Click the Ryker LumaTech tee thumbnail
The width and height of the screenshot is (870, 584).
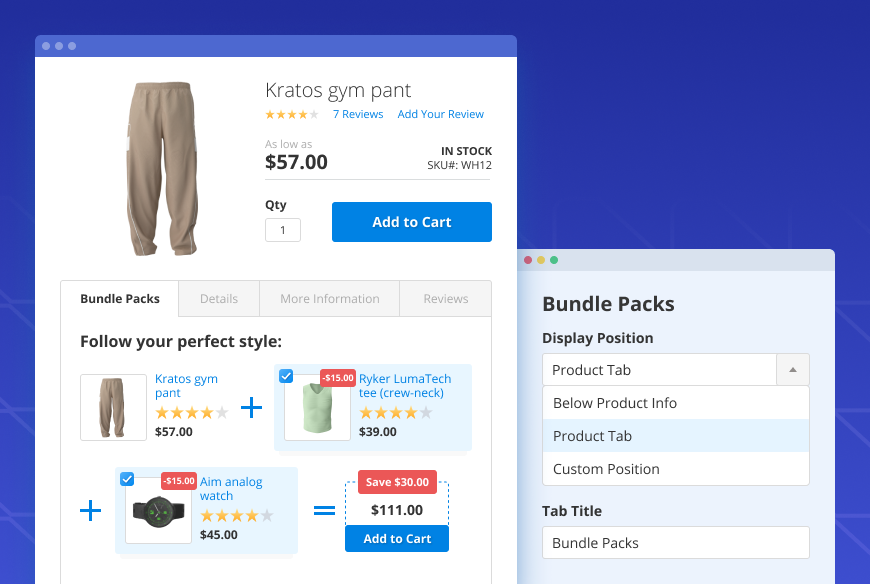(317, 407)
